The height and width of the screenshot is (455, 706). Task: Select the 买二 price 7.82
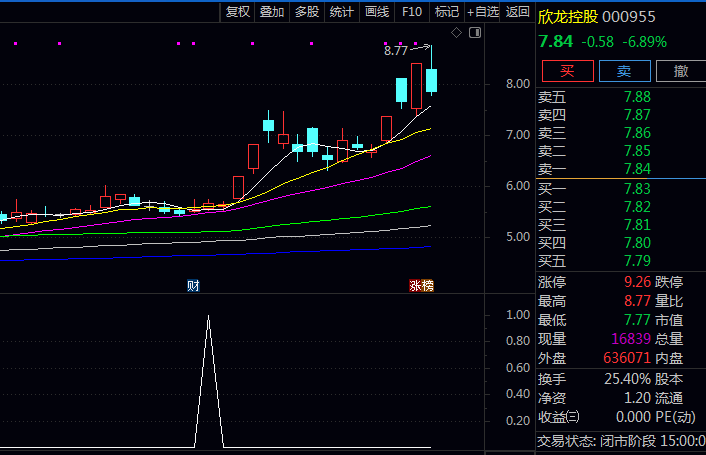click(637, 207)
